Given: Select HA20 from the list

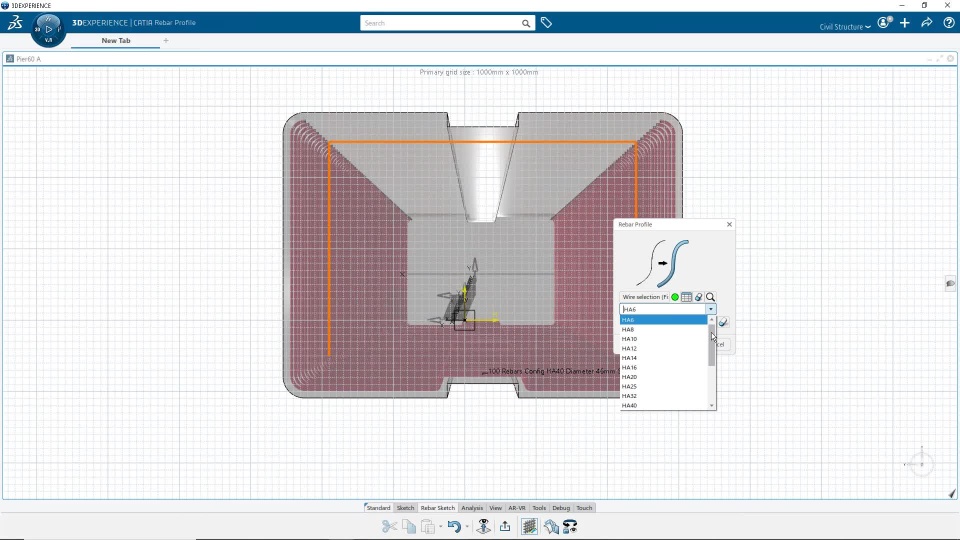Looking at the screenshot, I should click(x=664, y=377).
